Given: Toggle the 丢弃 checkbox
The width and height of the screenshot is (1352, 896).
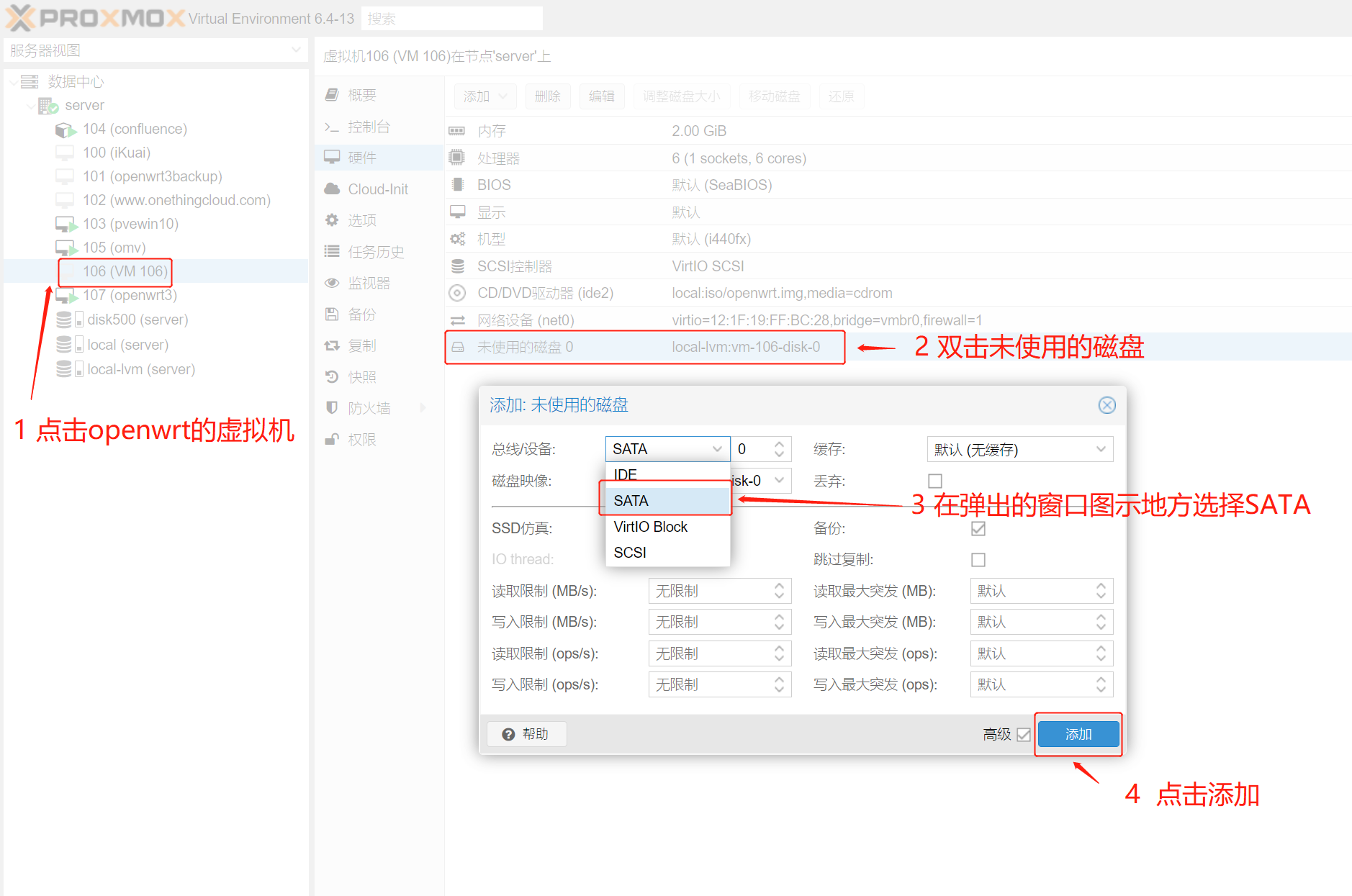Looking at the screenshot, I should click(935, 481).
